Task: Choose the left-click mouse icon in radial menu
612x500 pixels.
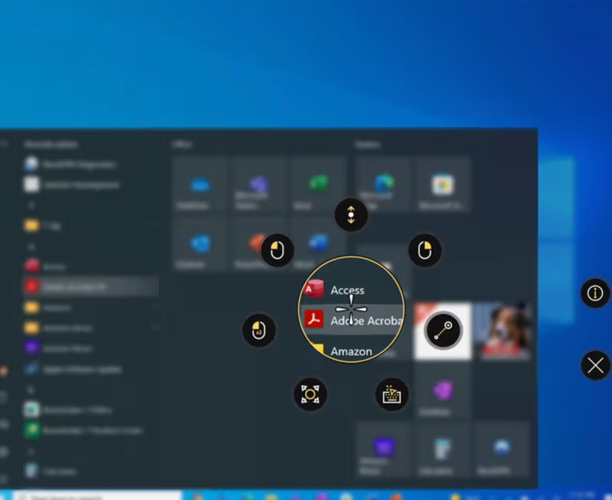Action: (277, 250)
